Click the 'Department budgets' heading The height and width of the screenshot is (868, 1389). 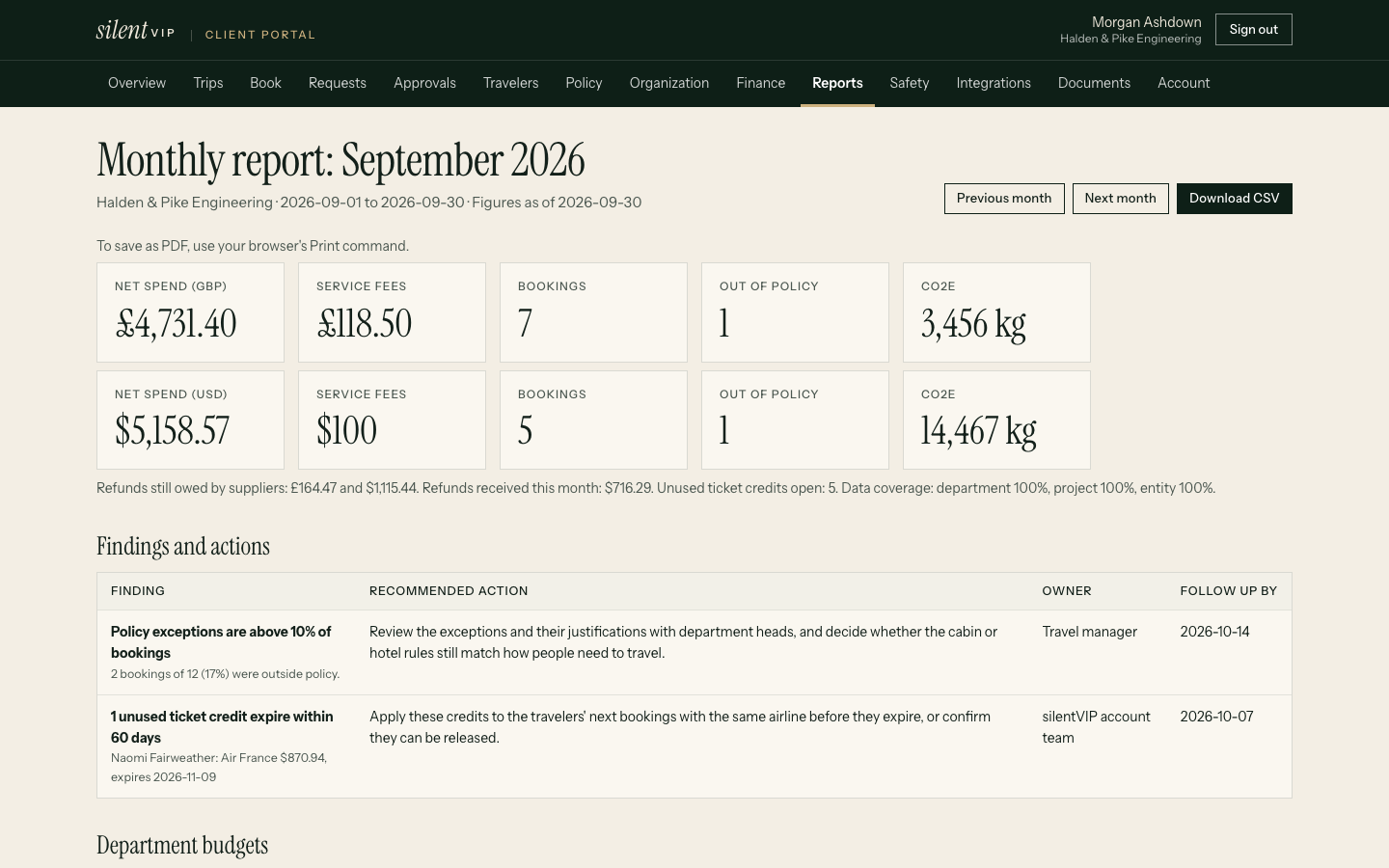182,846
